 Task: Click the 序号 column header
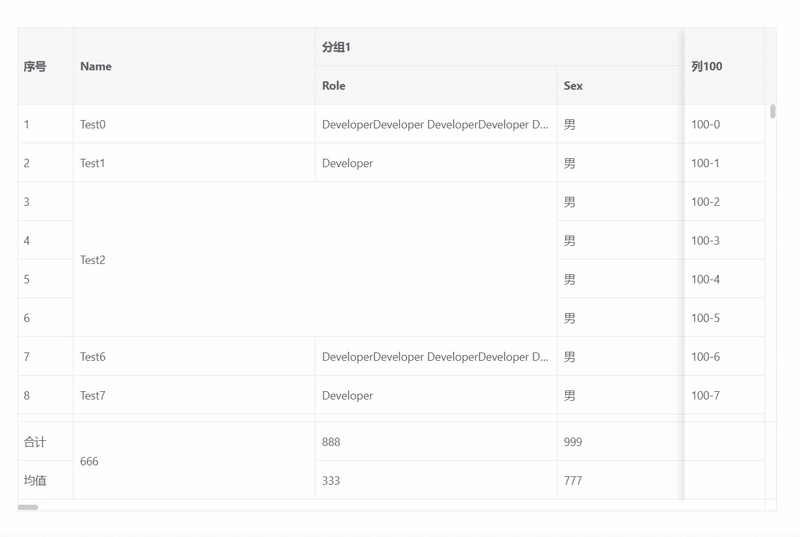click(45, 66)
